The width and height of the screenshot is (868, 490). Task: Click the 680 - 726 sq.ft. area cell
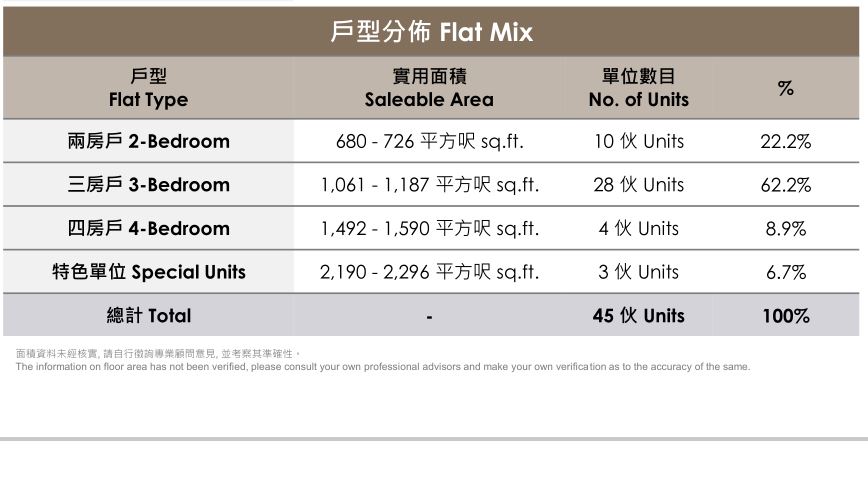(429, 141)
